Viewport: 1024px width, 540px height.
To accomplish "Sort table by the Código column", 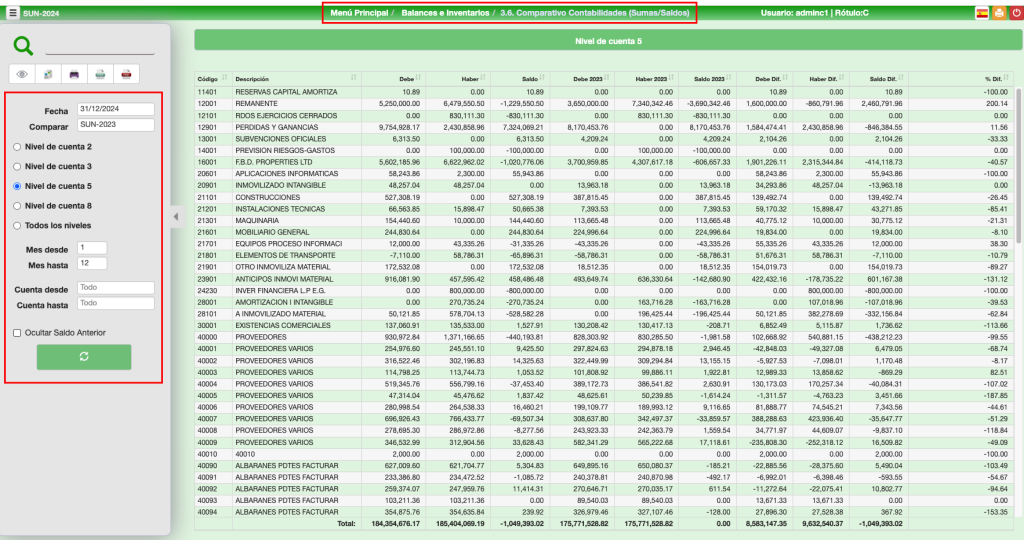I will tap(208, 78).
